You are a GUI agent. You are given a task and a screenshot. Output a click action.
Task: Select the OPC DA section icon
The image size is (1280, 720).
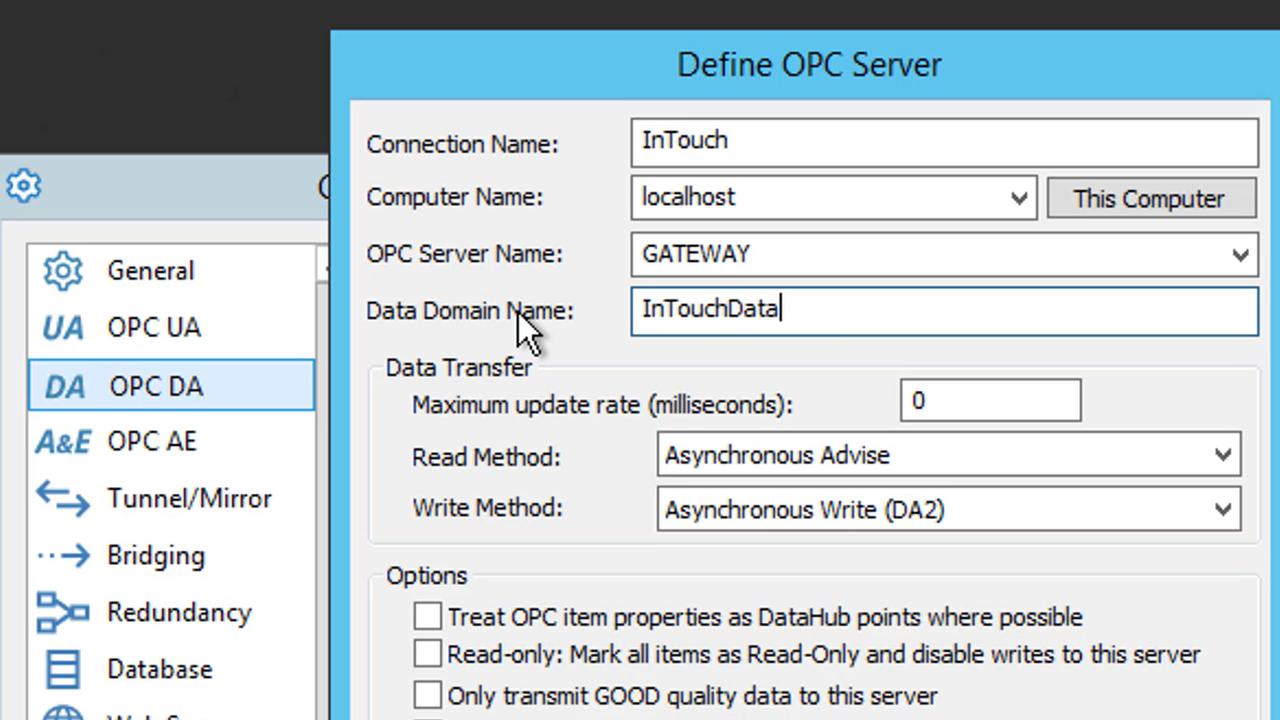pyautogui.click(x=63, y=385)
